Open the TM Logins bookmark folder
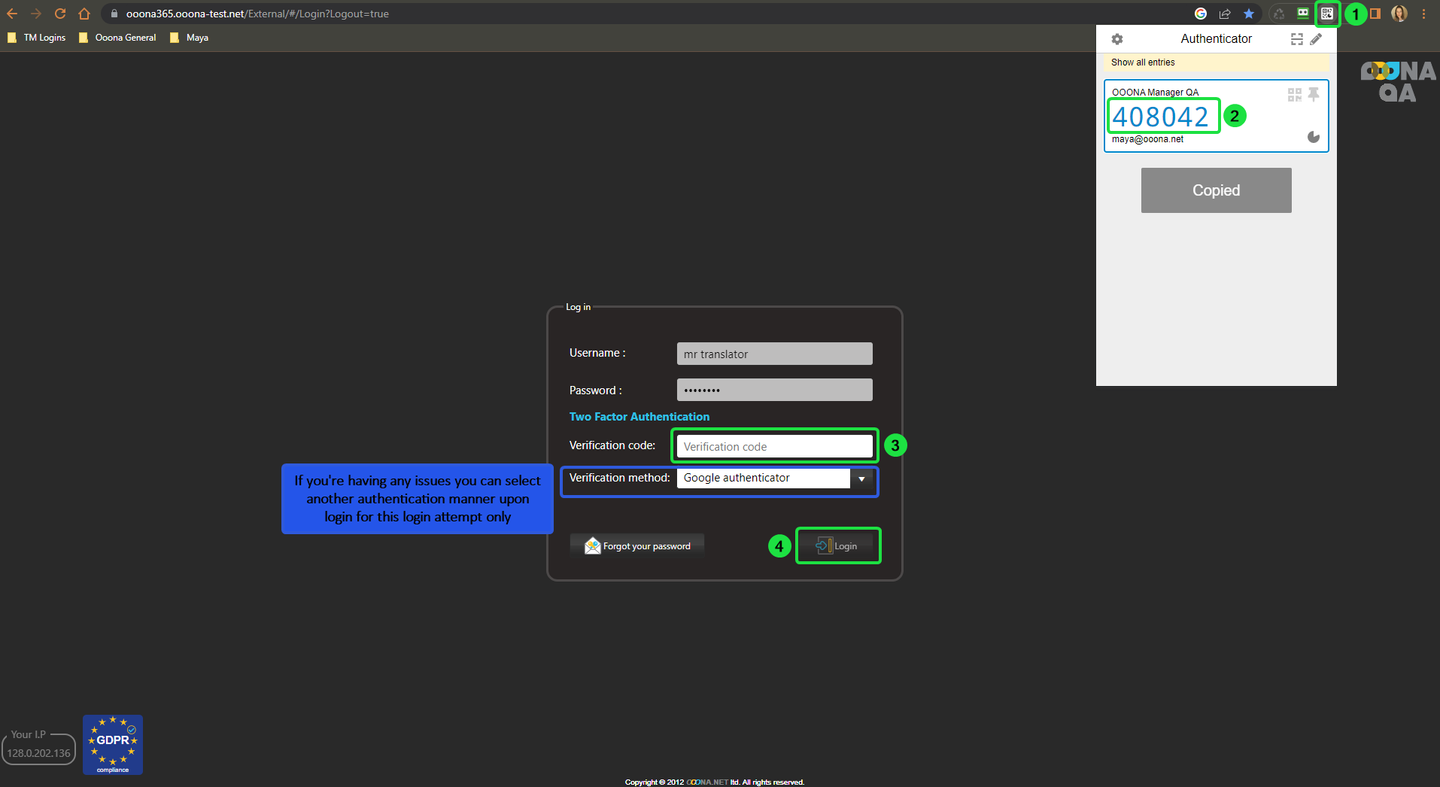This screenshot has width=1440, height=787. (37, 38)
